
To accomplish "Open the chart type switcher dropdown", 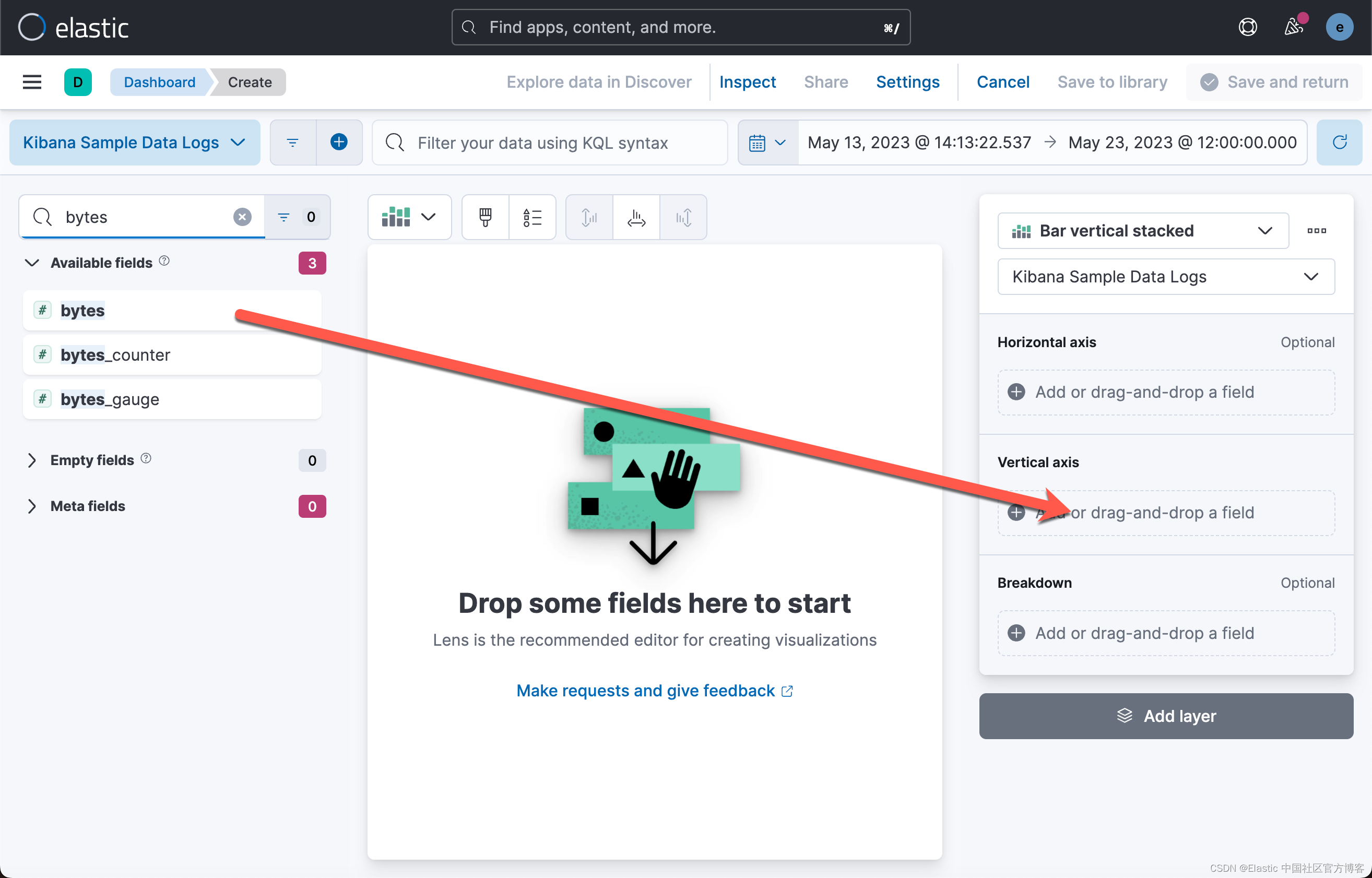I will point(409,217).
